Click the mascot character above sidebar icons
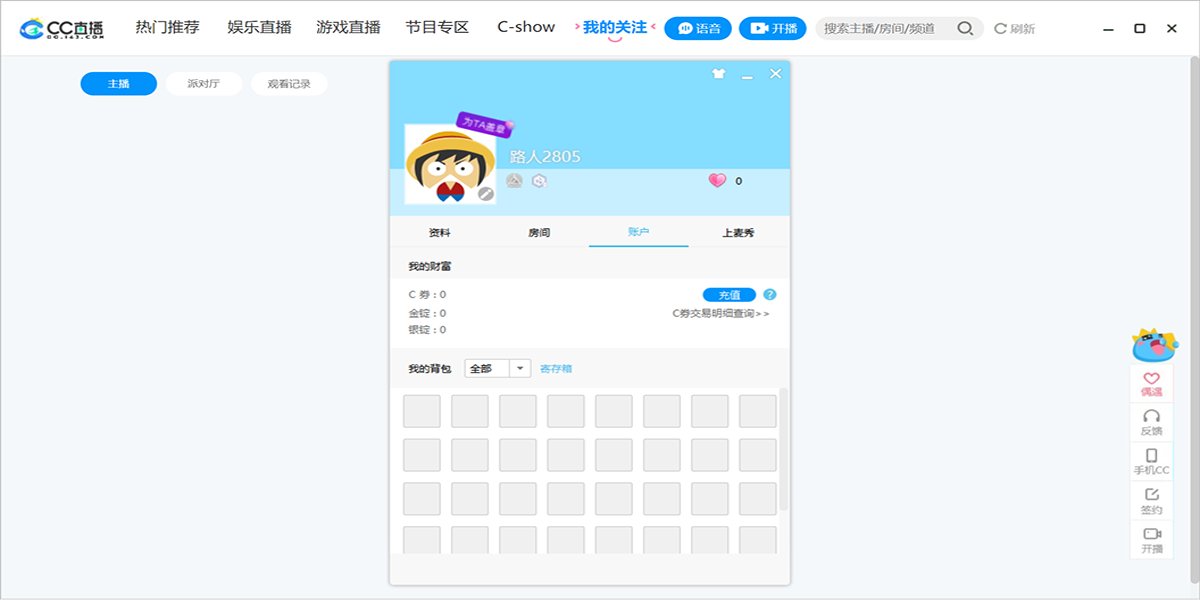 click(1152, 347)
